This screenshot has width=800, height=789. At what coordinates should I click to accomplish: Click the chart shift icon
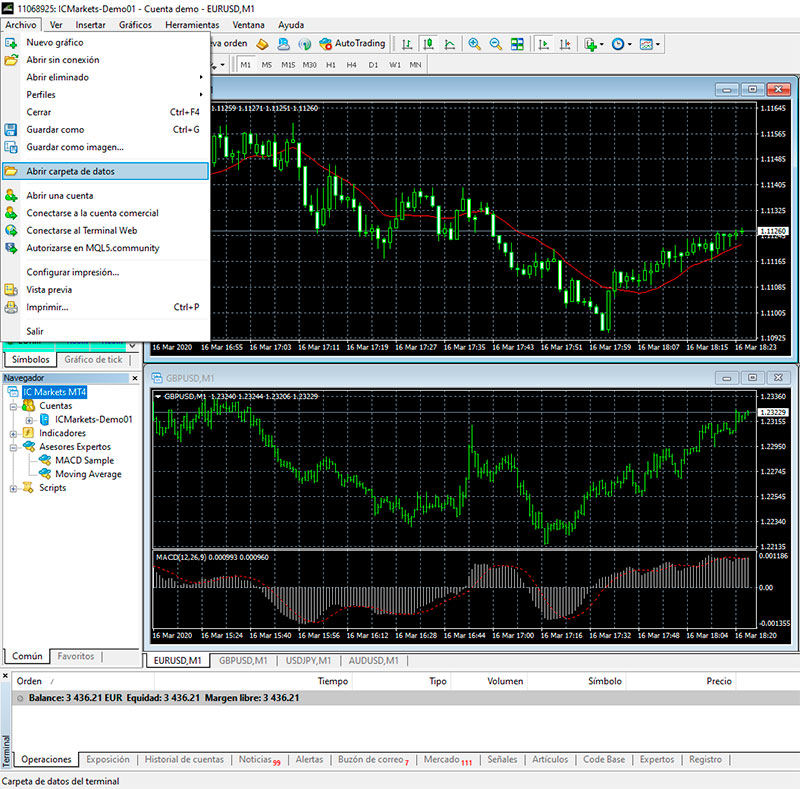tap(565, 44)
